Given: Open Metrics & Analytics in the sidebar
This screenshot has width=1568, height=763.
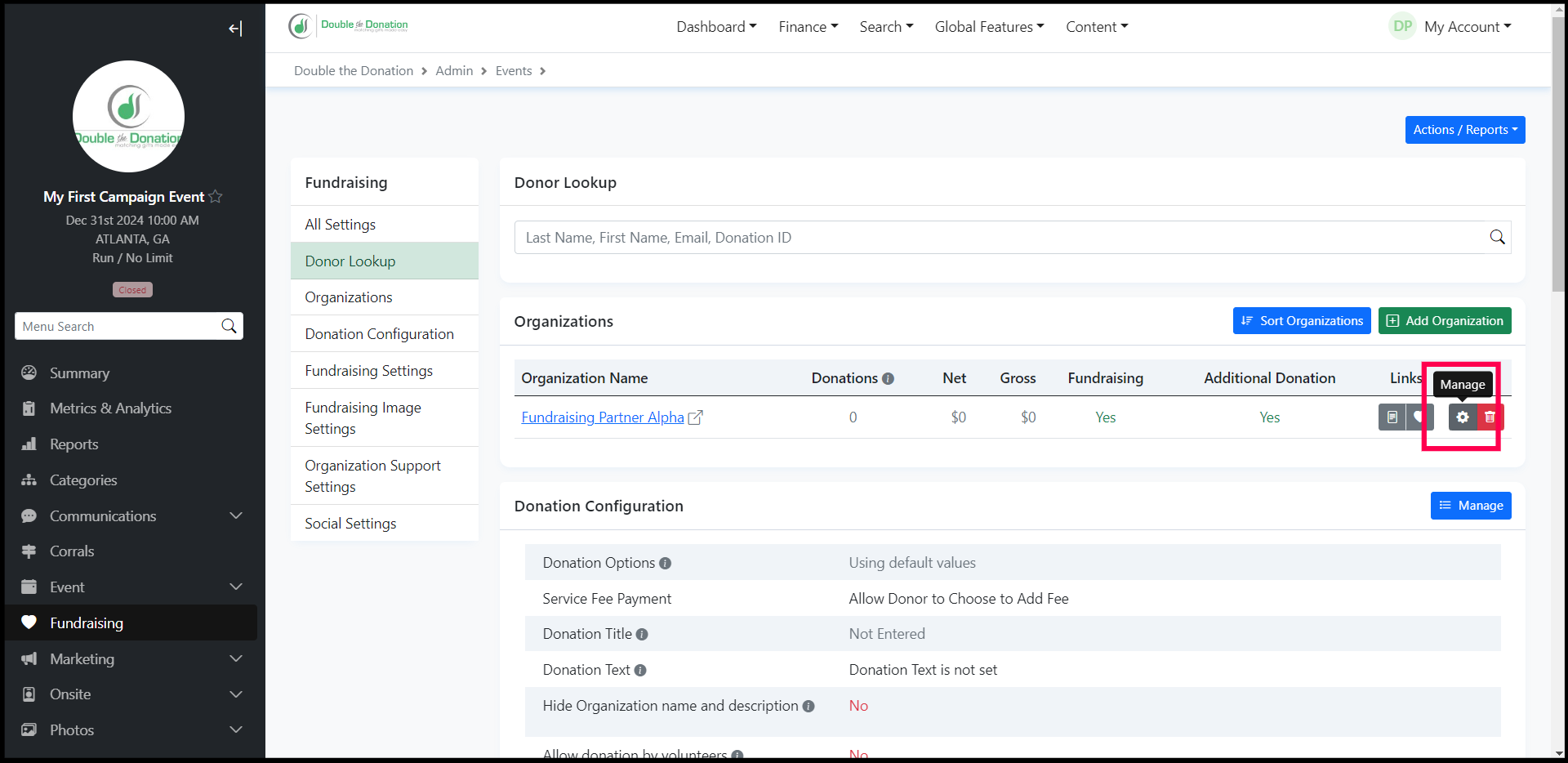Looking at the screenshot, I should pos(110,408).
